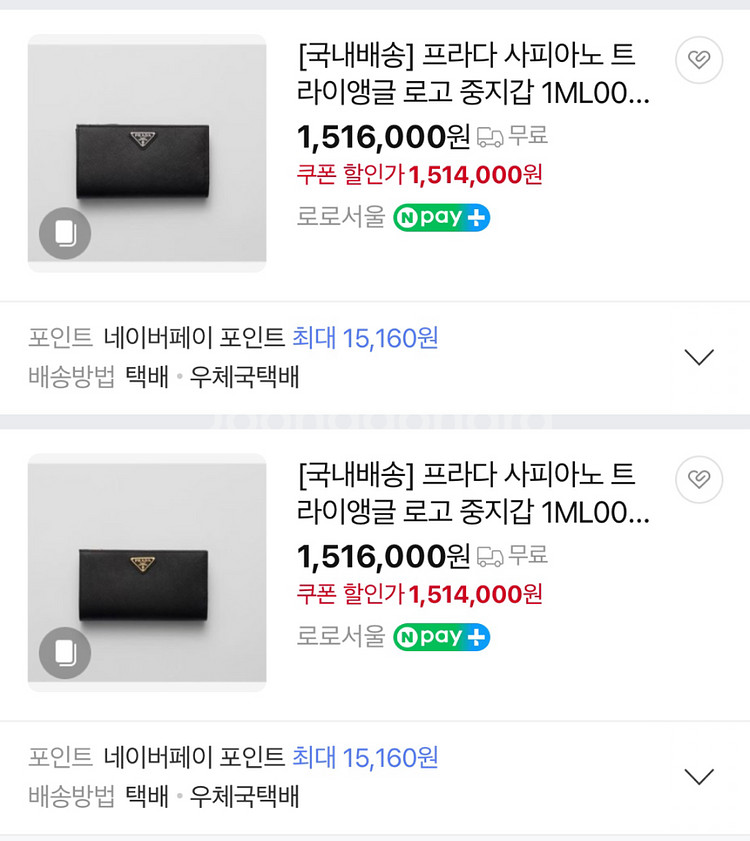Screen dimensions: 750x841
Task: Open image gallery icon on second product thumbnail
Action: click(65, 653)
